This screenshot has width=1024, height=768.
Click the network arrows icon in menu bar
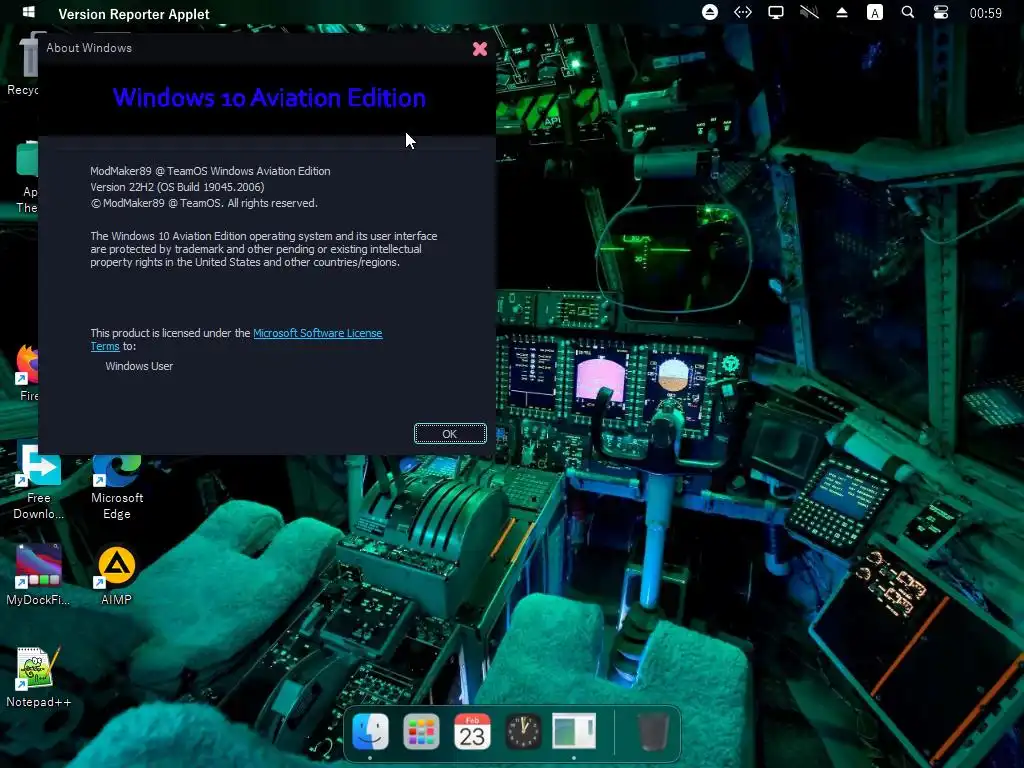coord(743,12)
